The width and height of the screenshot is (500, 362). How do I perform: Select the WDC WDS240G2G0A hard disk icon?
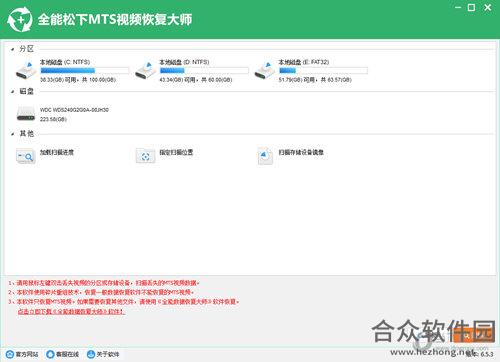[26, 114]
